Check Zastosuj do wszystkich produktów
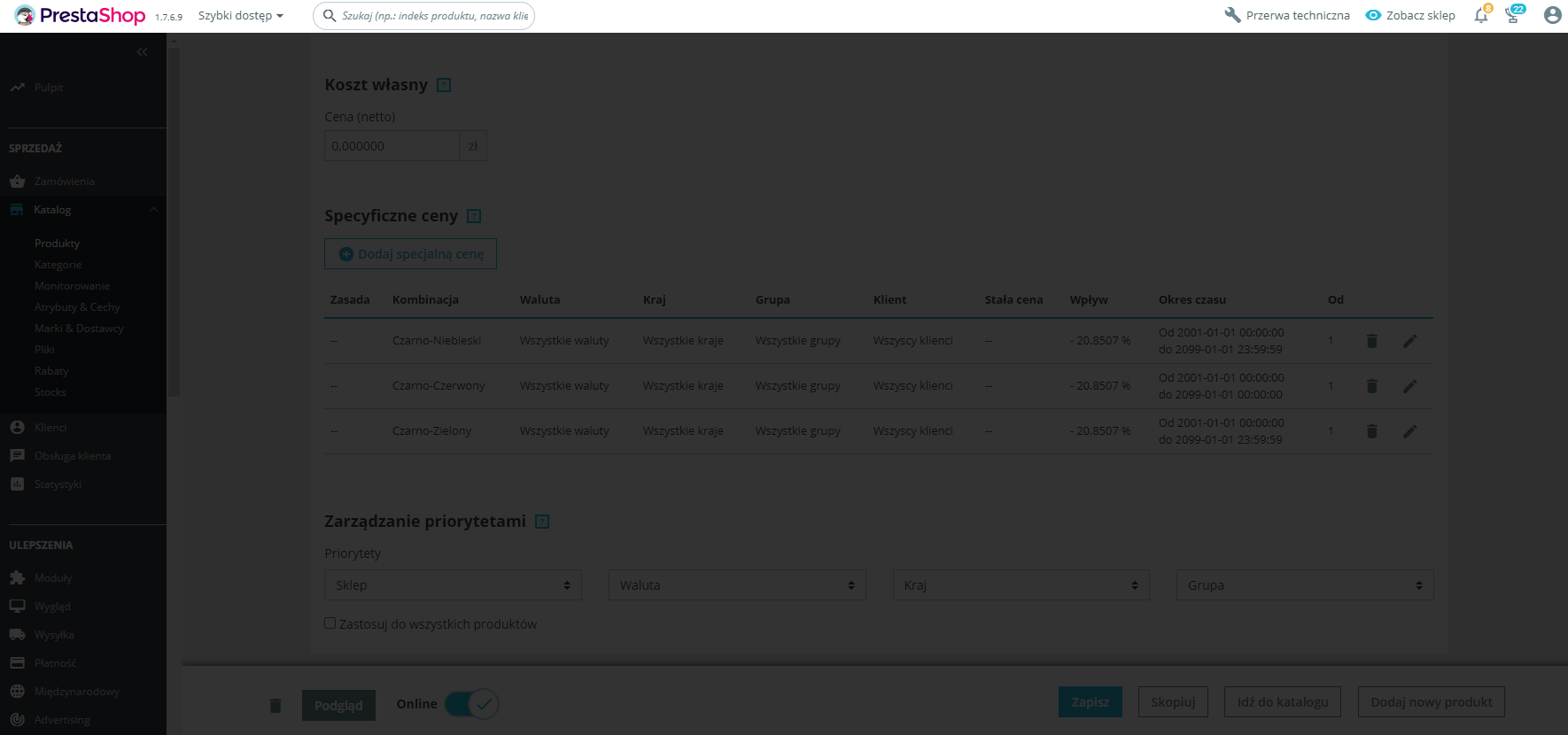The height and width of the screenshot is (735, 1568). pos(330,623)
